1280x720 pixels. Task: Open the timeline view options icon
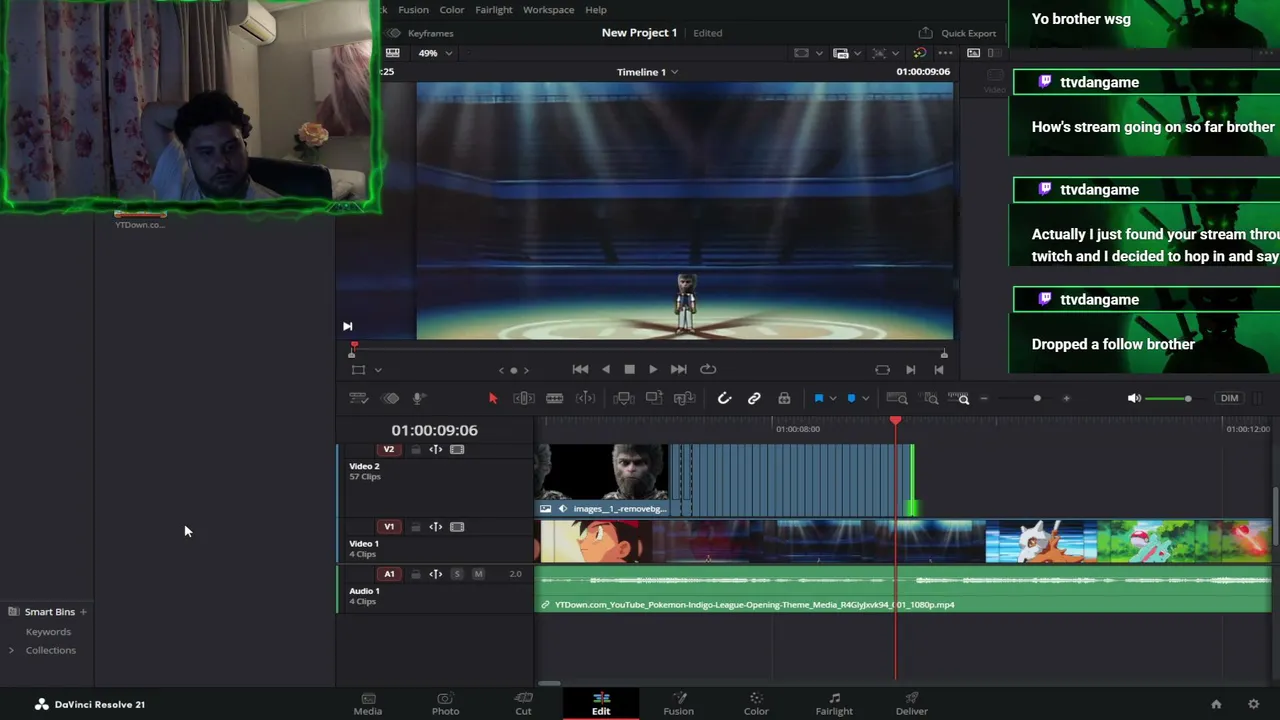(358, 398)
